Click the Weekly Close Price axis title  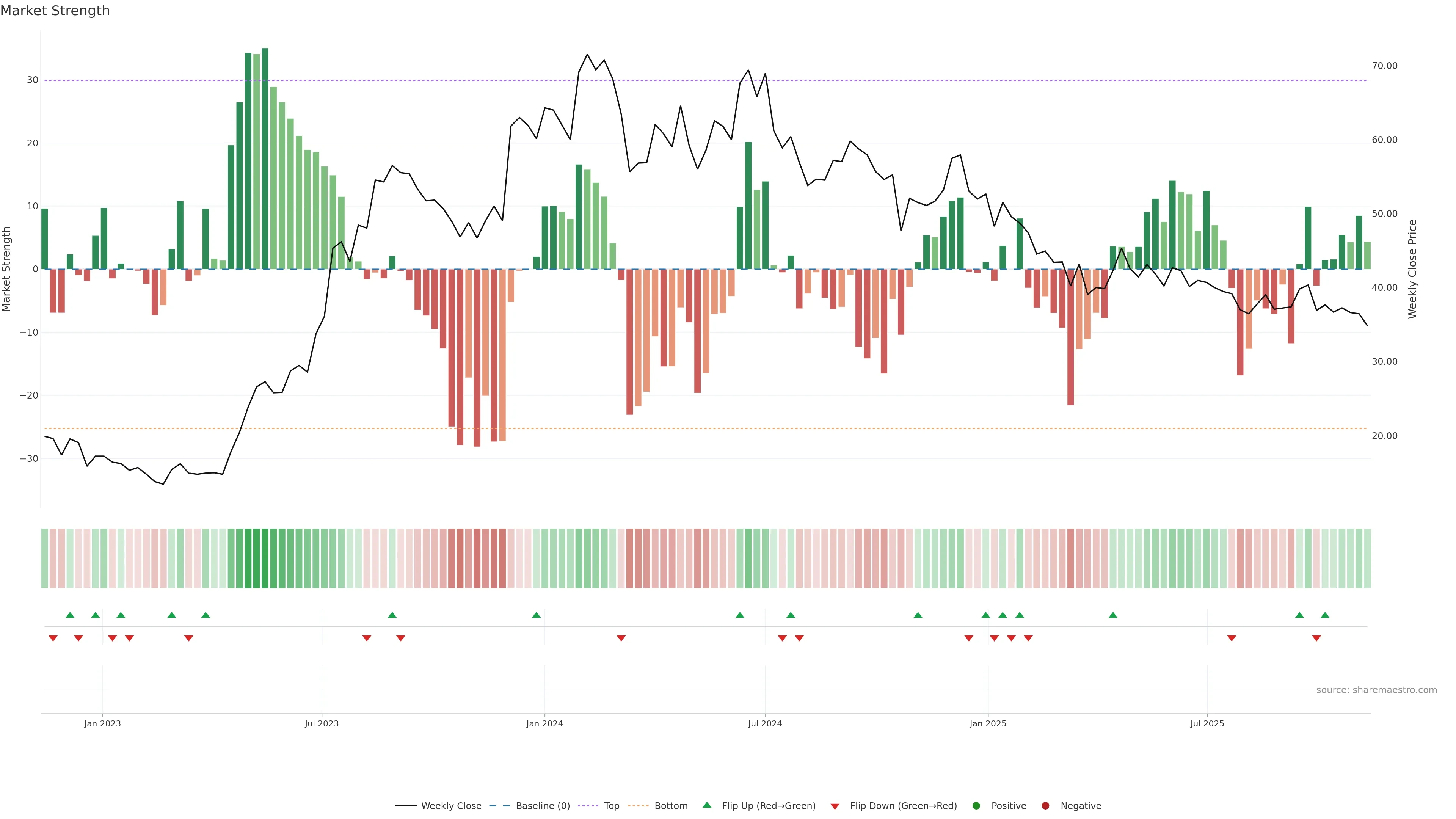[1412, 269]
